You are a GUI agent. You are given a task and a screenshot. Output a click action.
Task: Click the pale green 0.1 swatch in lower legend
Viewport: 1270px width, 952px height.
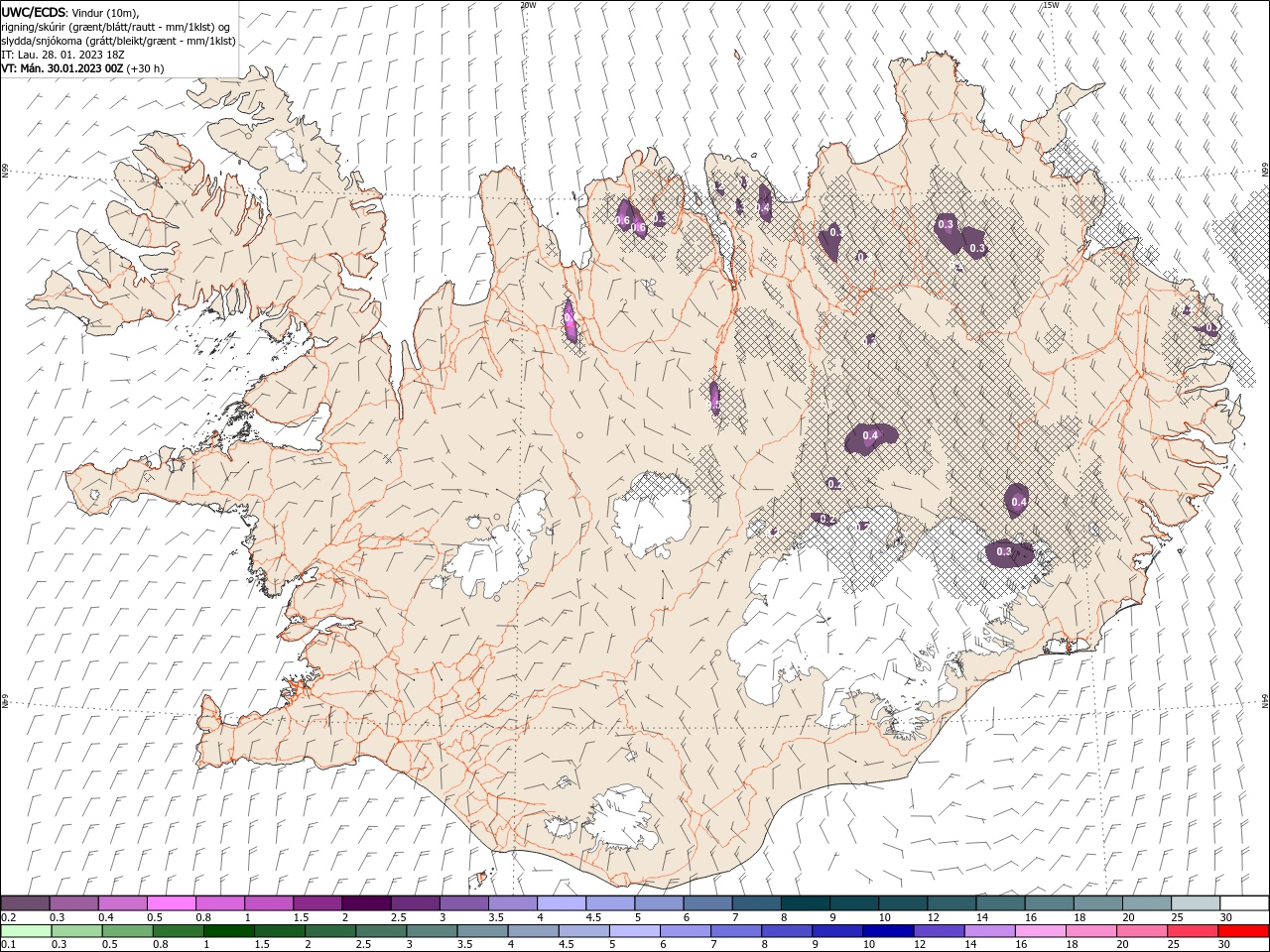pos(27,931)
